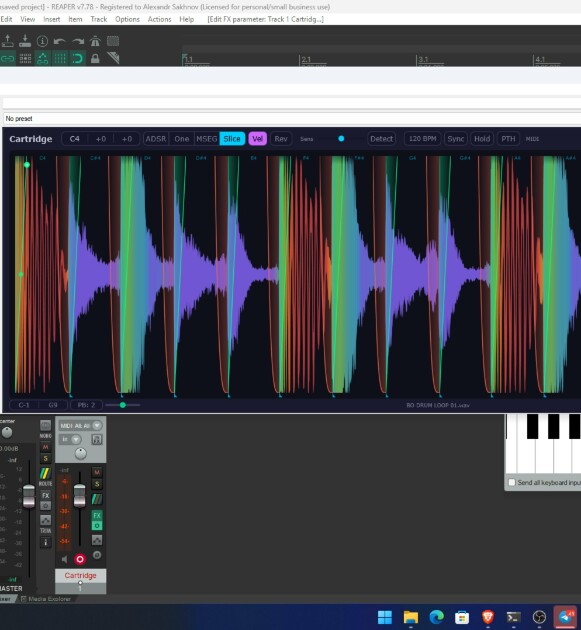581x630 pixels.
Task: Toggle Cartridge track record arm button
Action: [80, 559]
